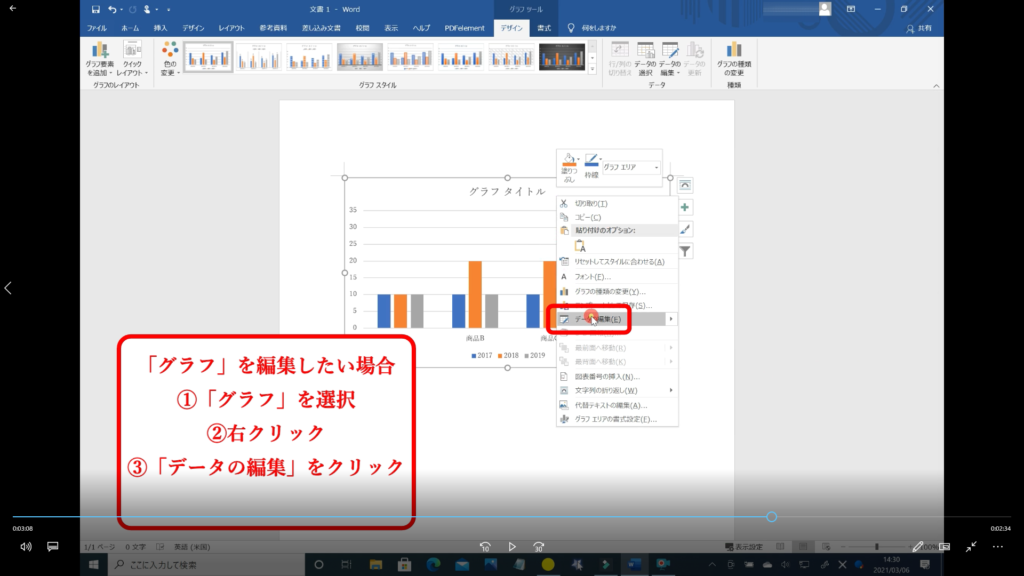Viewport: 1024px width, 576px height.
Task: Click the video progress bar handle
Action: (771, 517)
